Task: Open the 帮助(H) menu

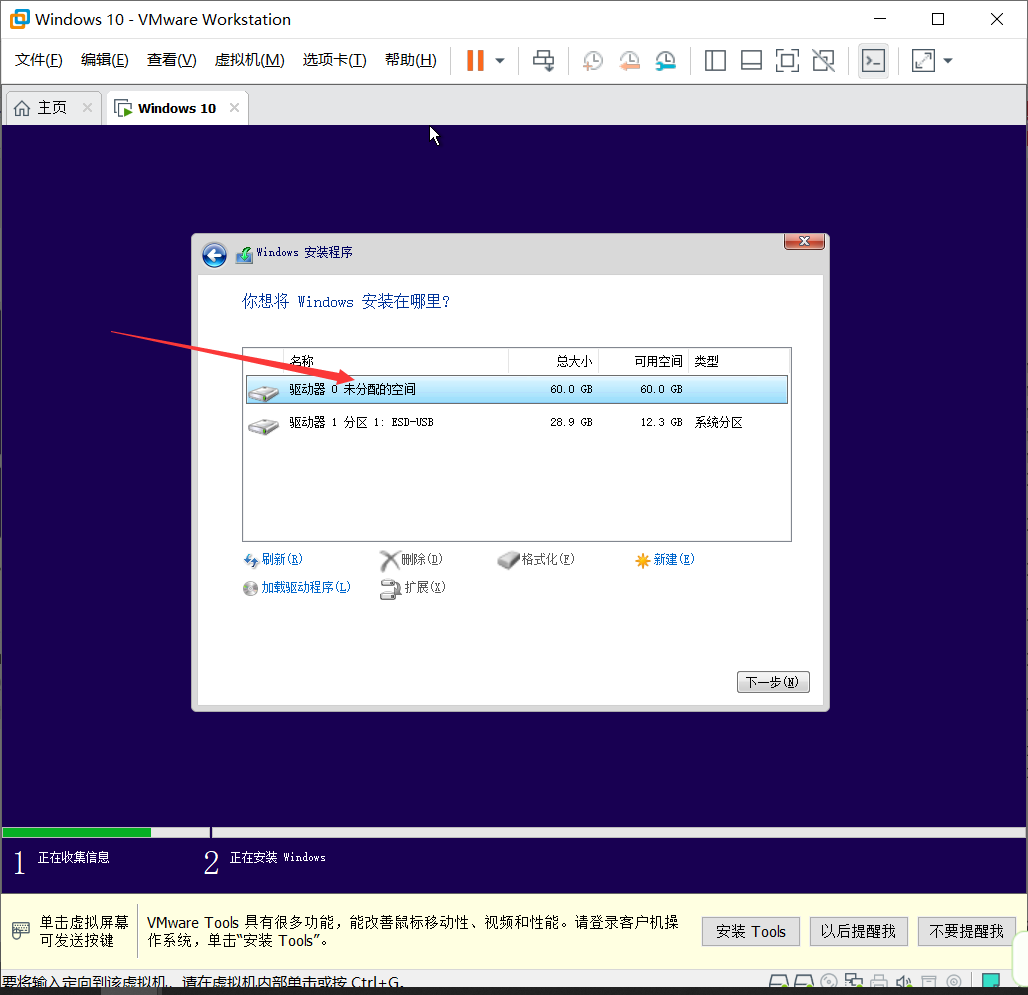Action: coord(410,60)
